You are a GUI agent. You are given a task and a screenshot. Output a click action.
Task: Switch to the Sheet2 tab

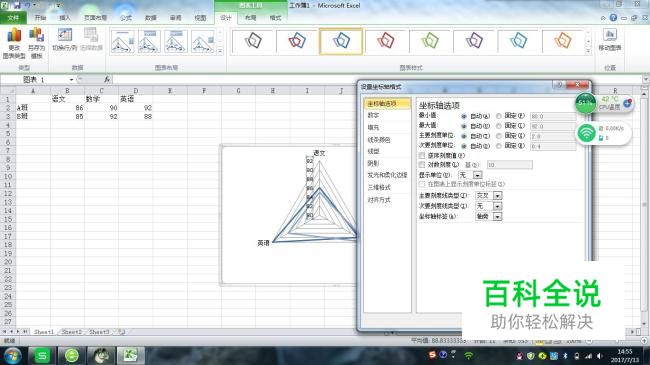[x=72, y=332]
